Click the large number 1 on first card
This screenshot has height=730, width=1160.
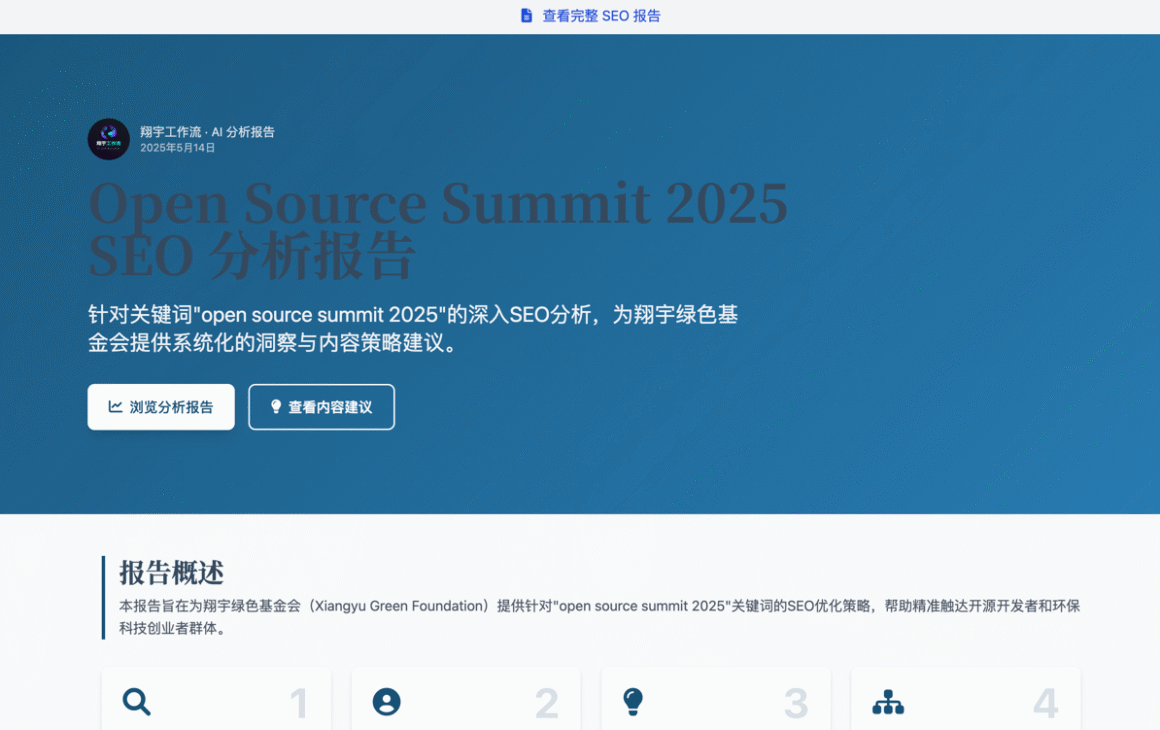[x=298, y=704]
